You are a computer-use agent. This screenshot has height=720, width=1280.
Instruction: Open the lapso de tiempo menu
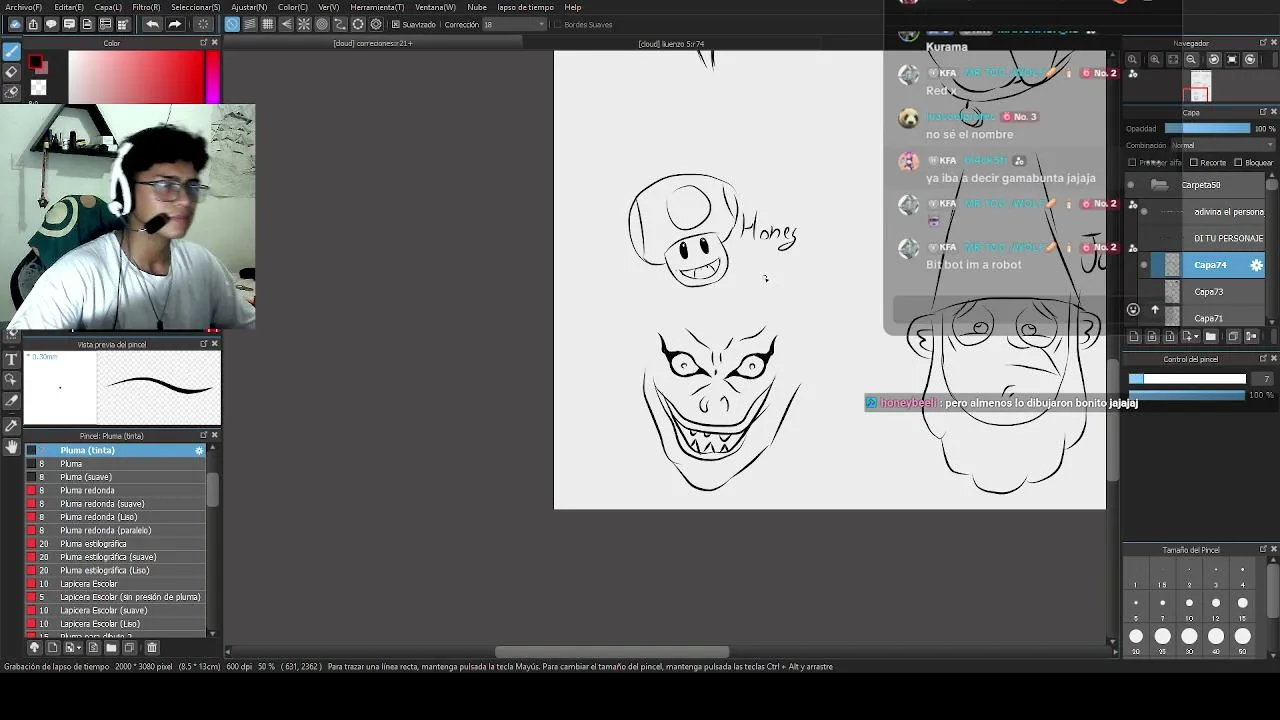pyautogui.click(x=525, y=7)
